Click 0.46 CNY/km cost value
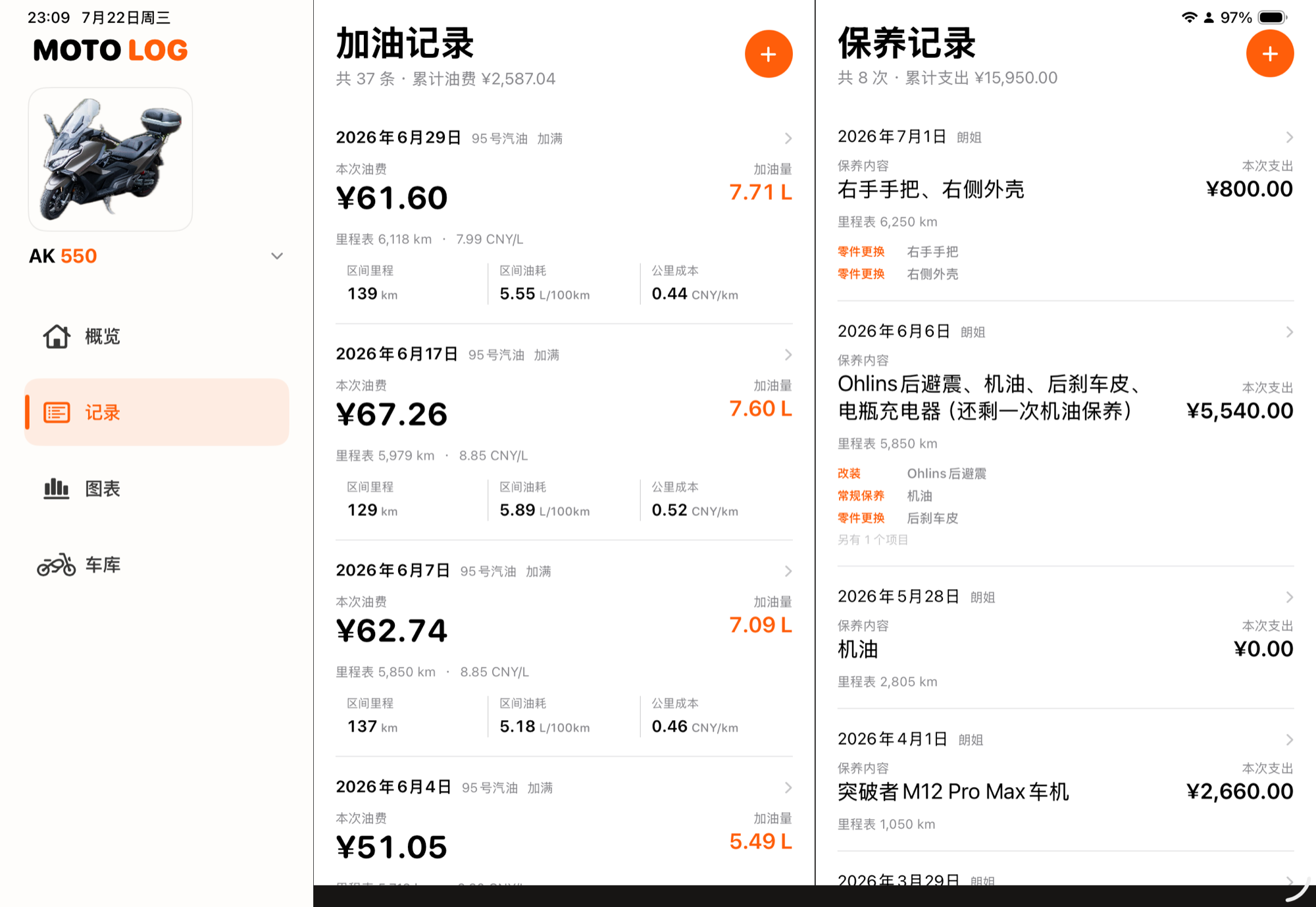 coord(695,727)
